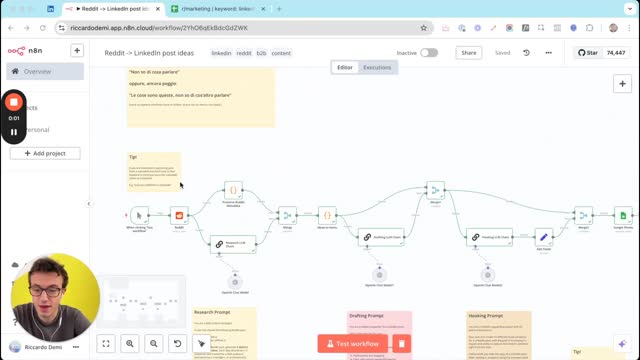The image size is (640, 360).
Task: Open Riccardo Demi user options menu
Action: coord(76,347)
